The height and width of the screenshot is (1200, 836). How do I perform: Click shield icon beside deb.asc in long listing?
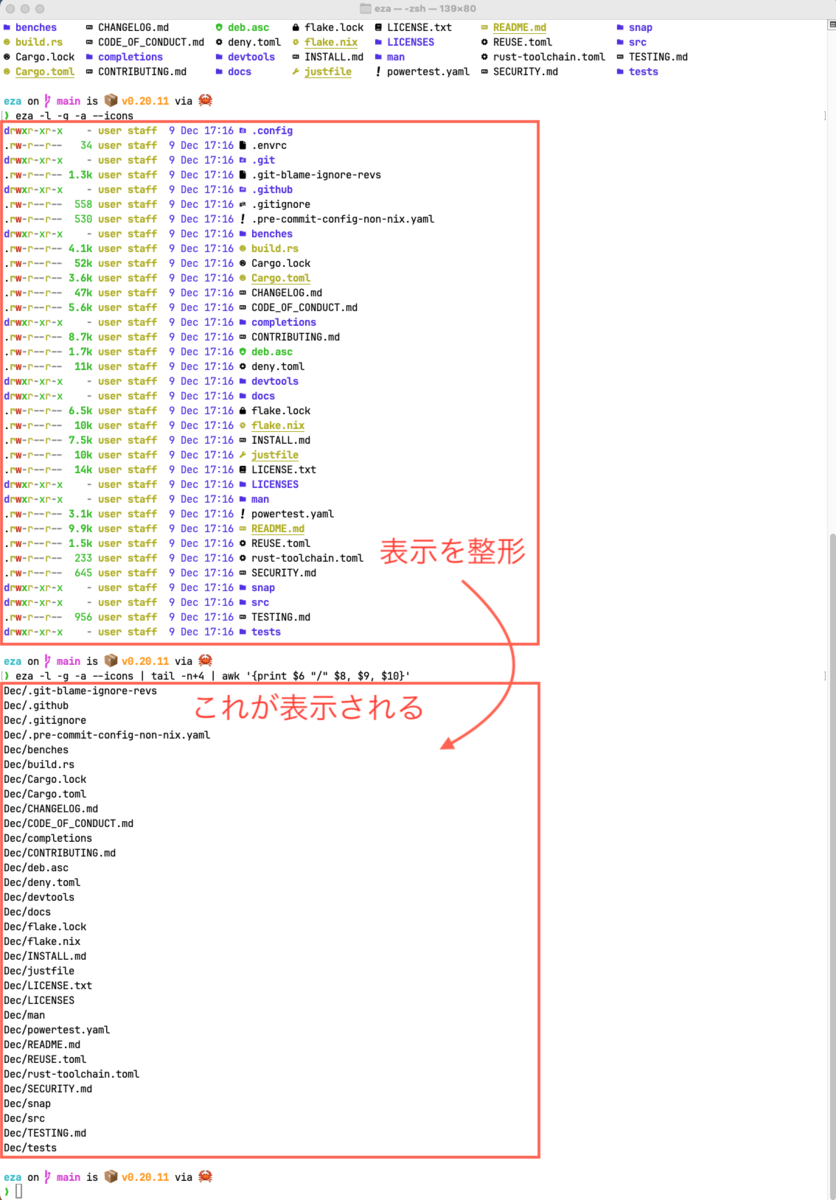pos(243,352)
